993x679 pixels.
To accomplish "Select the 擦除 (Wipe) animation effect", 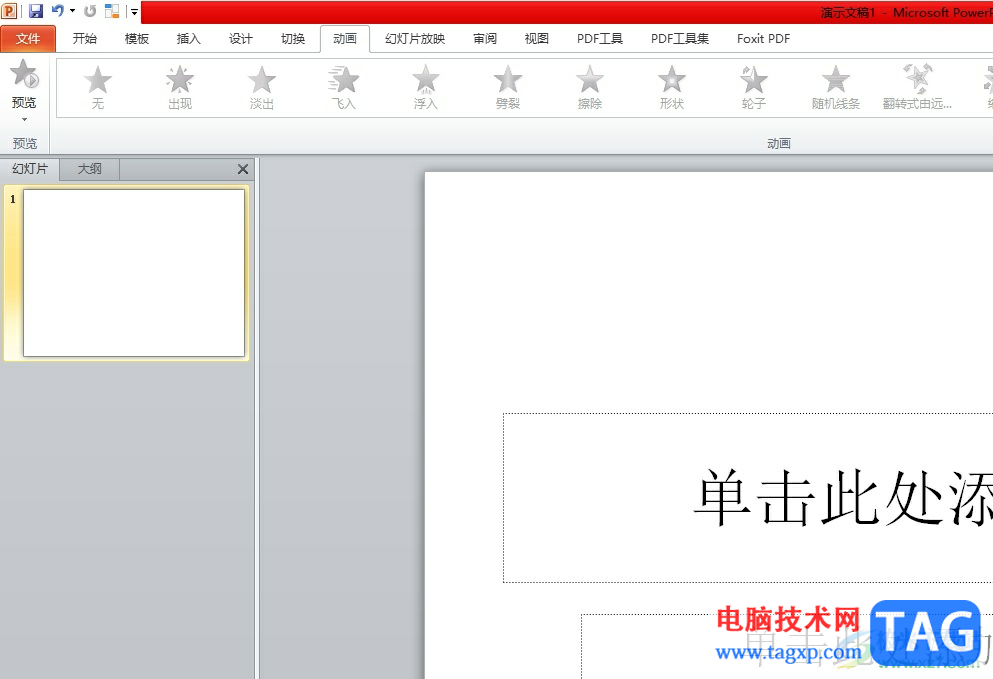I will pyautogui.click(x=590, y=87).
